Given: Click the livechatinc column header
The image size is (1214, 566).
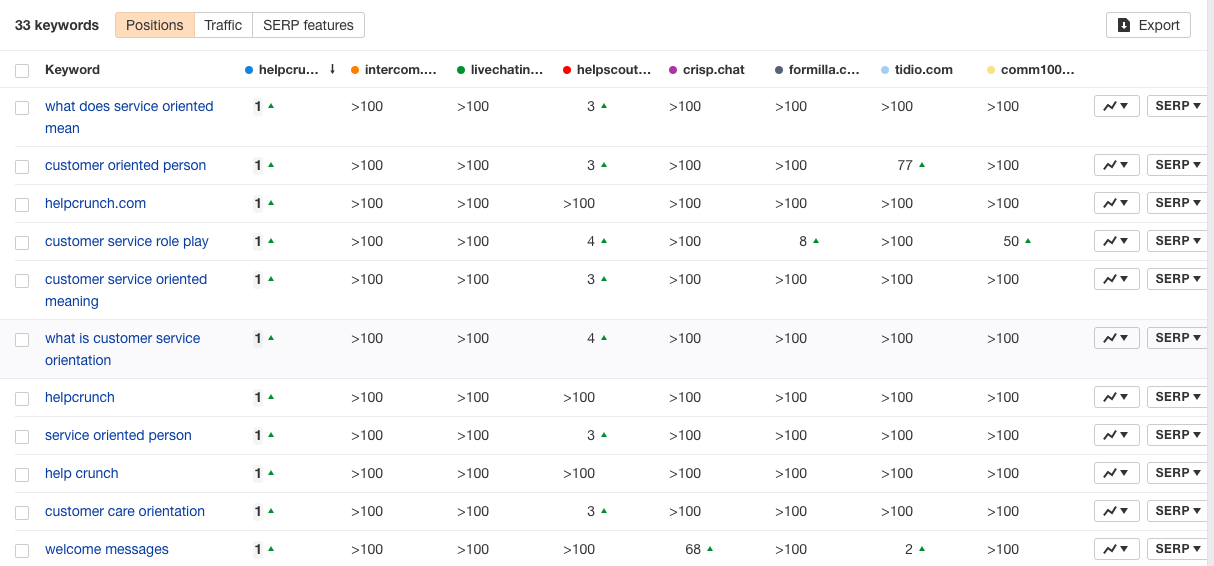Looking at the screenshot, I should pos(501,70).
